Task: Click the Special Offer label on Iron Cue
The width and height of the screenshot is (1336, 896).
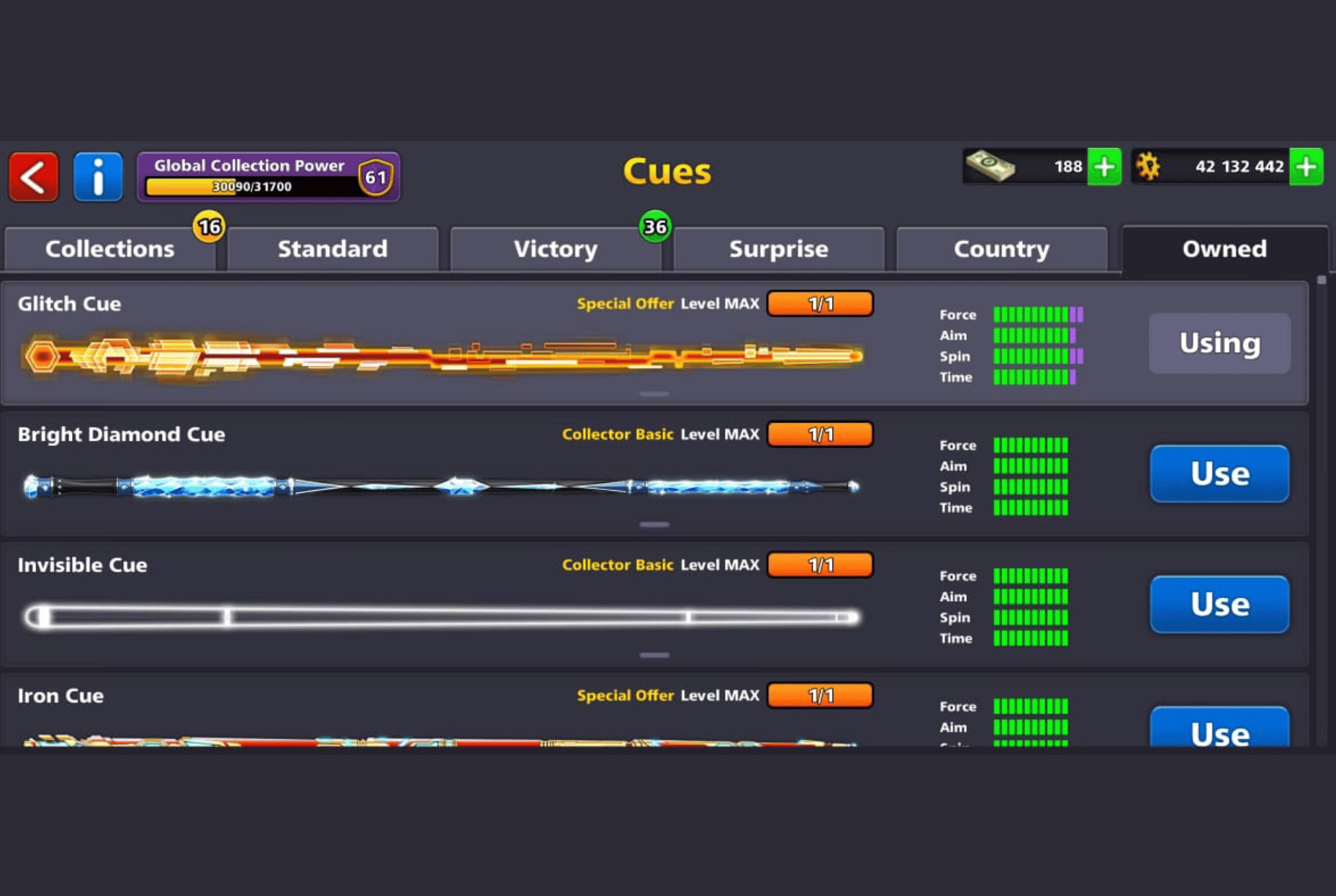Action: pyautogui.click(x=625, y=696)
